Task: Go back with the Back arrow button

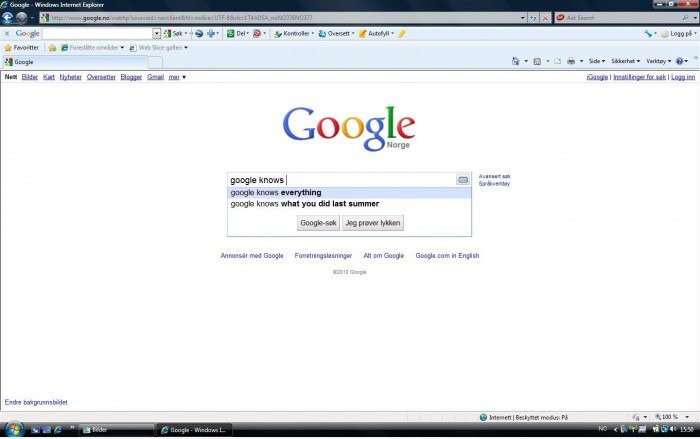Action: point(7,18)
